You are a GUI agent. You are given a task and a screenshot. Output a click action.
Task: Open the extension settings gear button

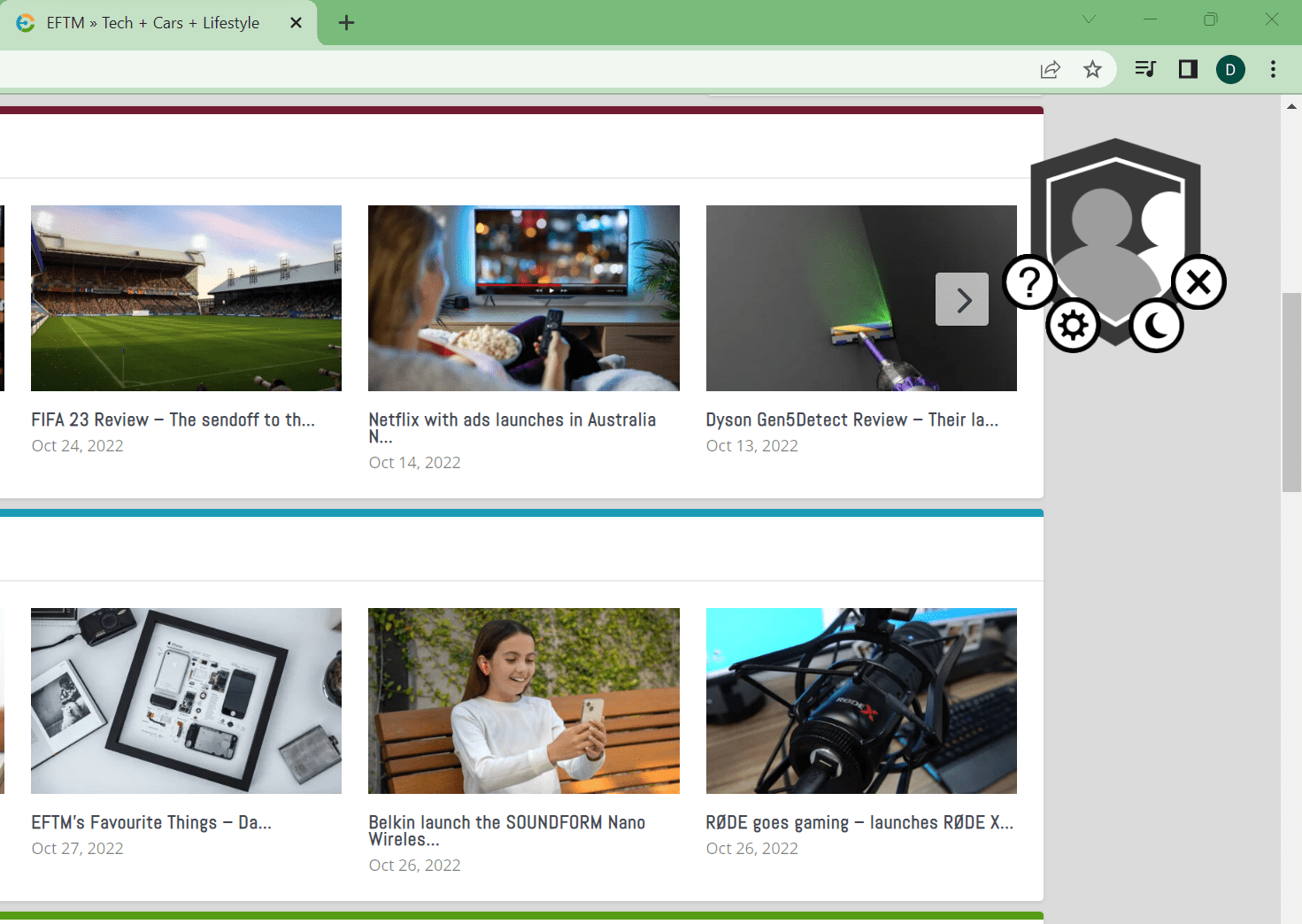coord(1073,326)
